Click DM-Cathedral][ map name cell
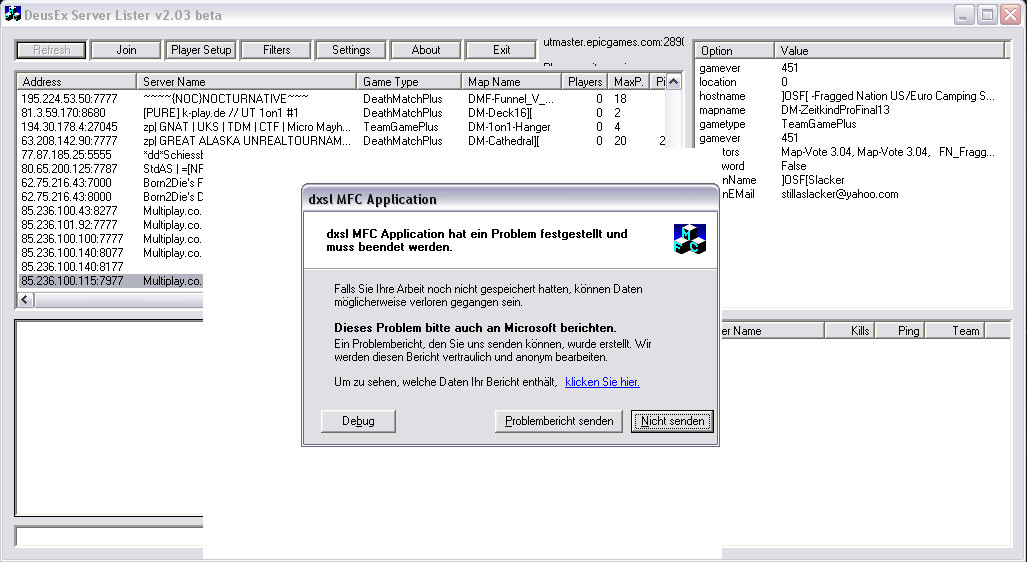The image size is (1027, 562). (503, 141)
